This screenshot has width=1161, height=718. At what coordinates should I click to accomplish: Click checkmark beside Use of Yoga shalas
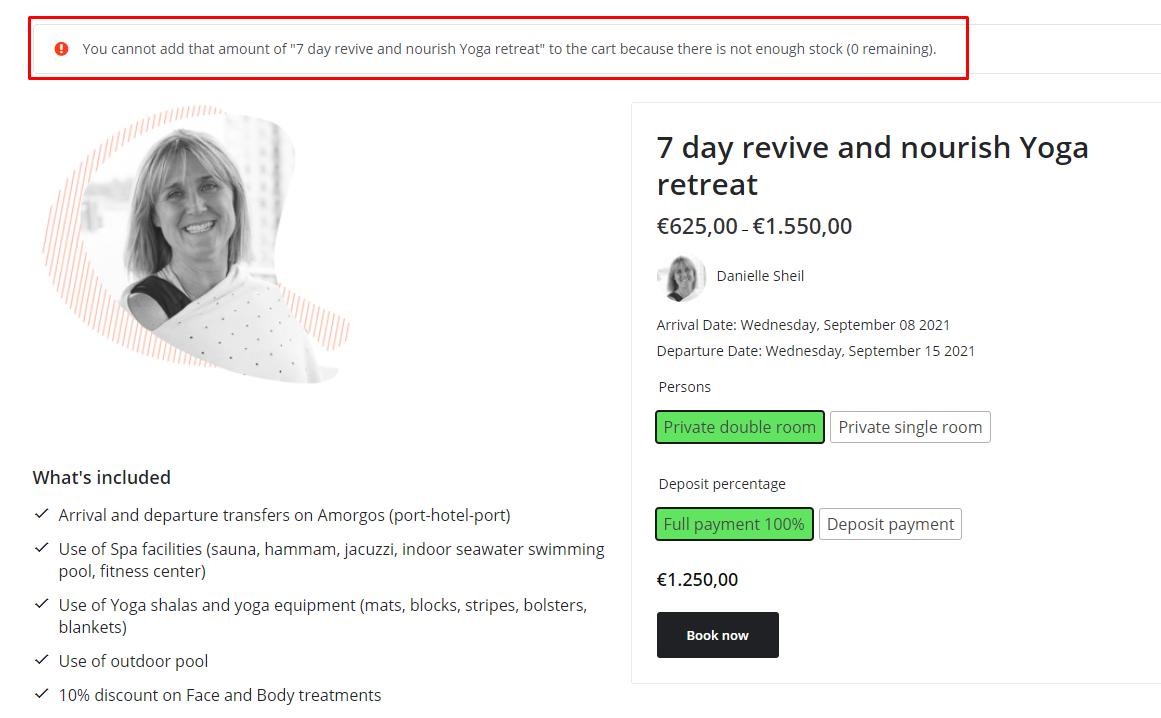tap(42, 604)
